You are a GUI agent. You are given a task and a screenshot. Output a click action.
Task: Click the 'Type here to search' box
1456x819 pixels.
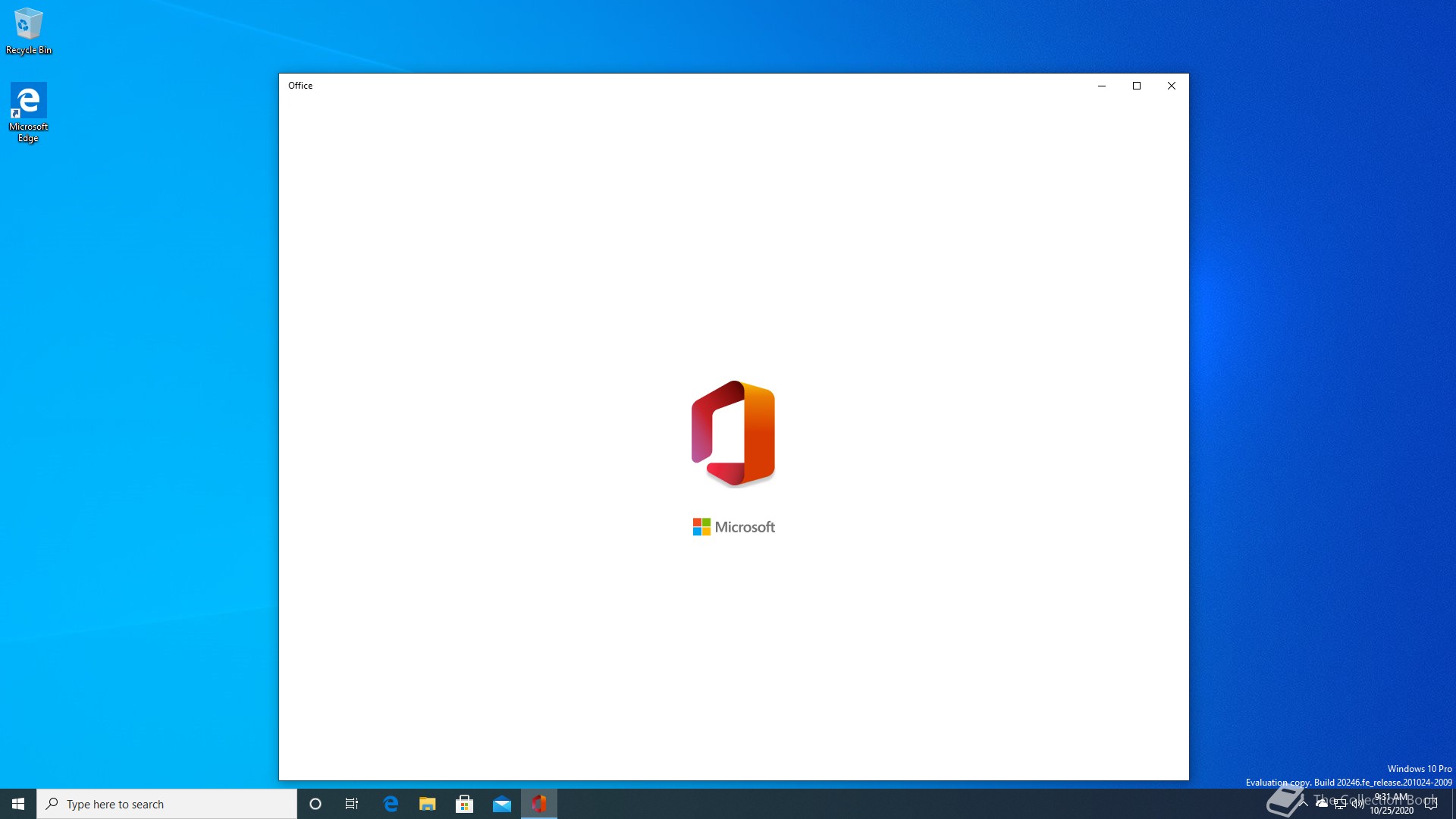[167, 804]
